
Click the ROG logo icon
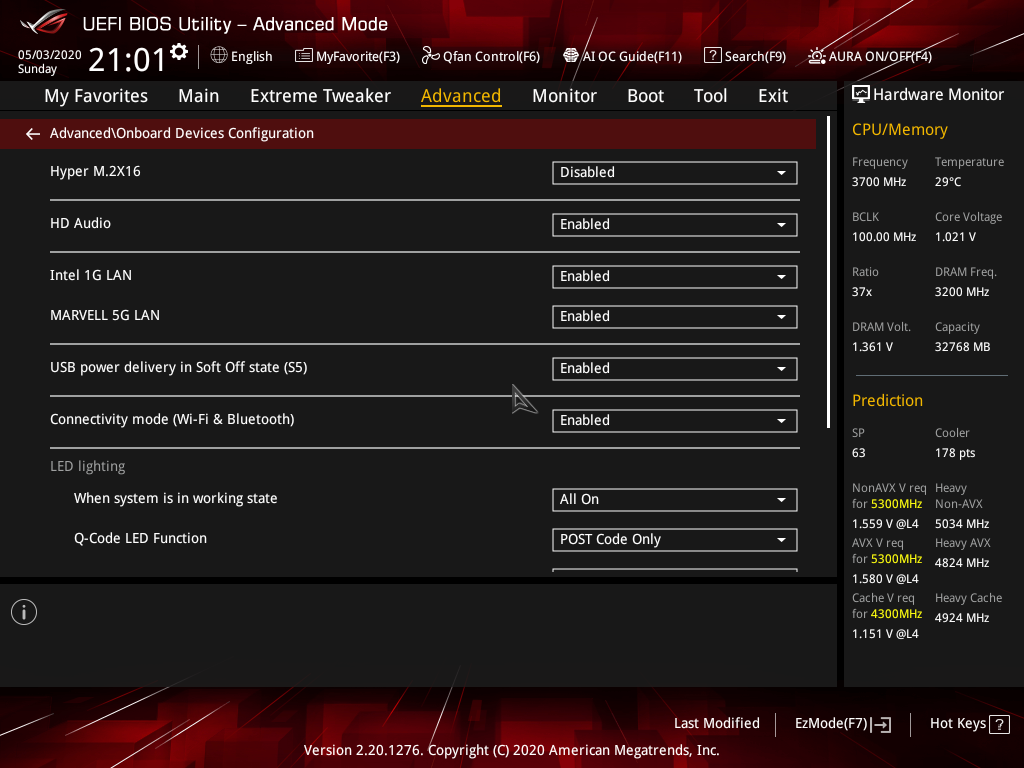pos(43,23)
